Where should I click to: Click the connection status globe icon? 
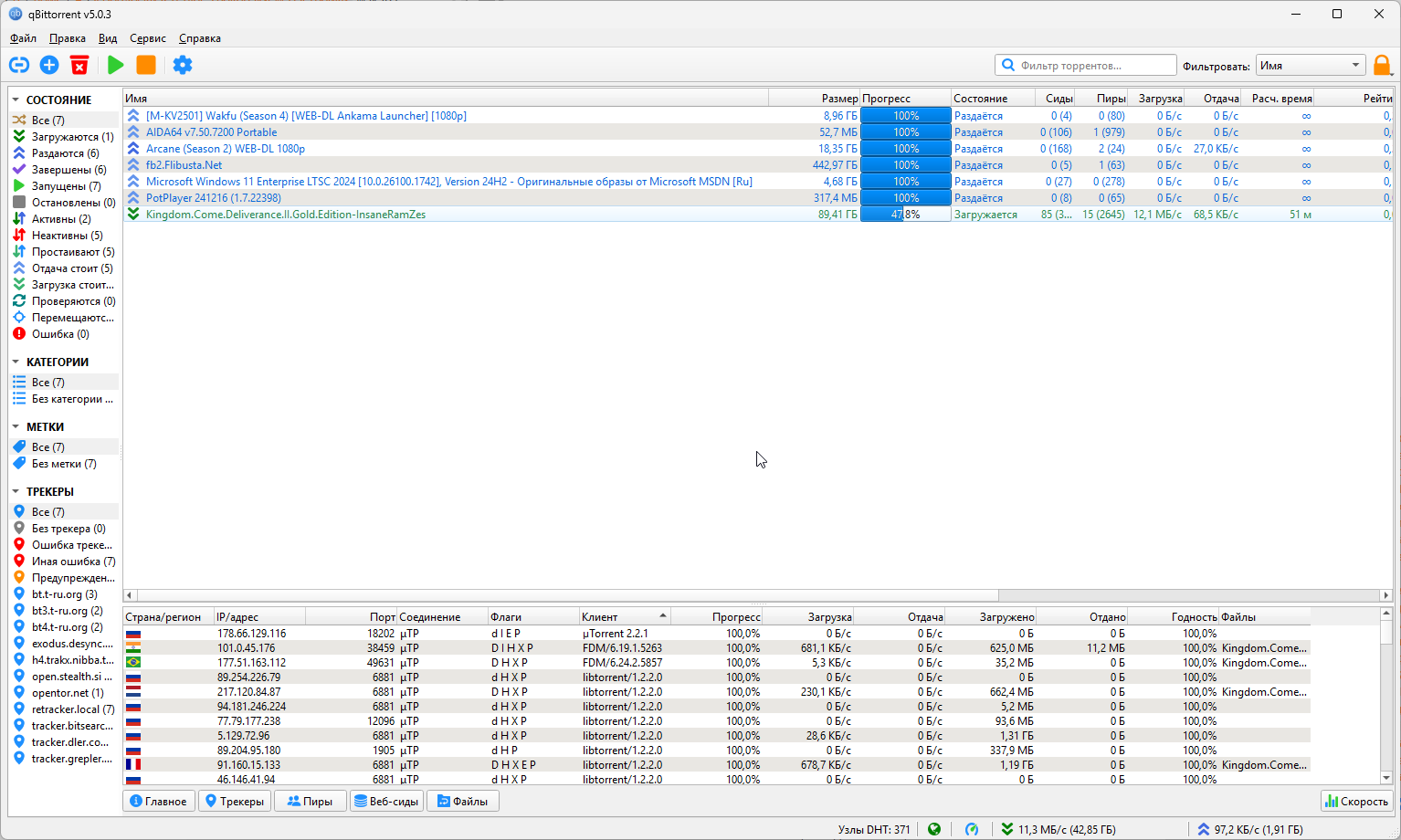click(x=934, y=829)
